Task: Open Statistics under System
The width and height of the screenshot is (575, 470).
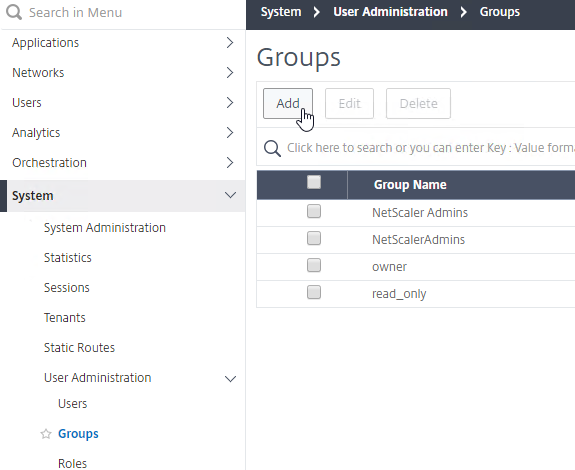Action: pos(68,258)
